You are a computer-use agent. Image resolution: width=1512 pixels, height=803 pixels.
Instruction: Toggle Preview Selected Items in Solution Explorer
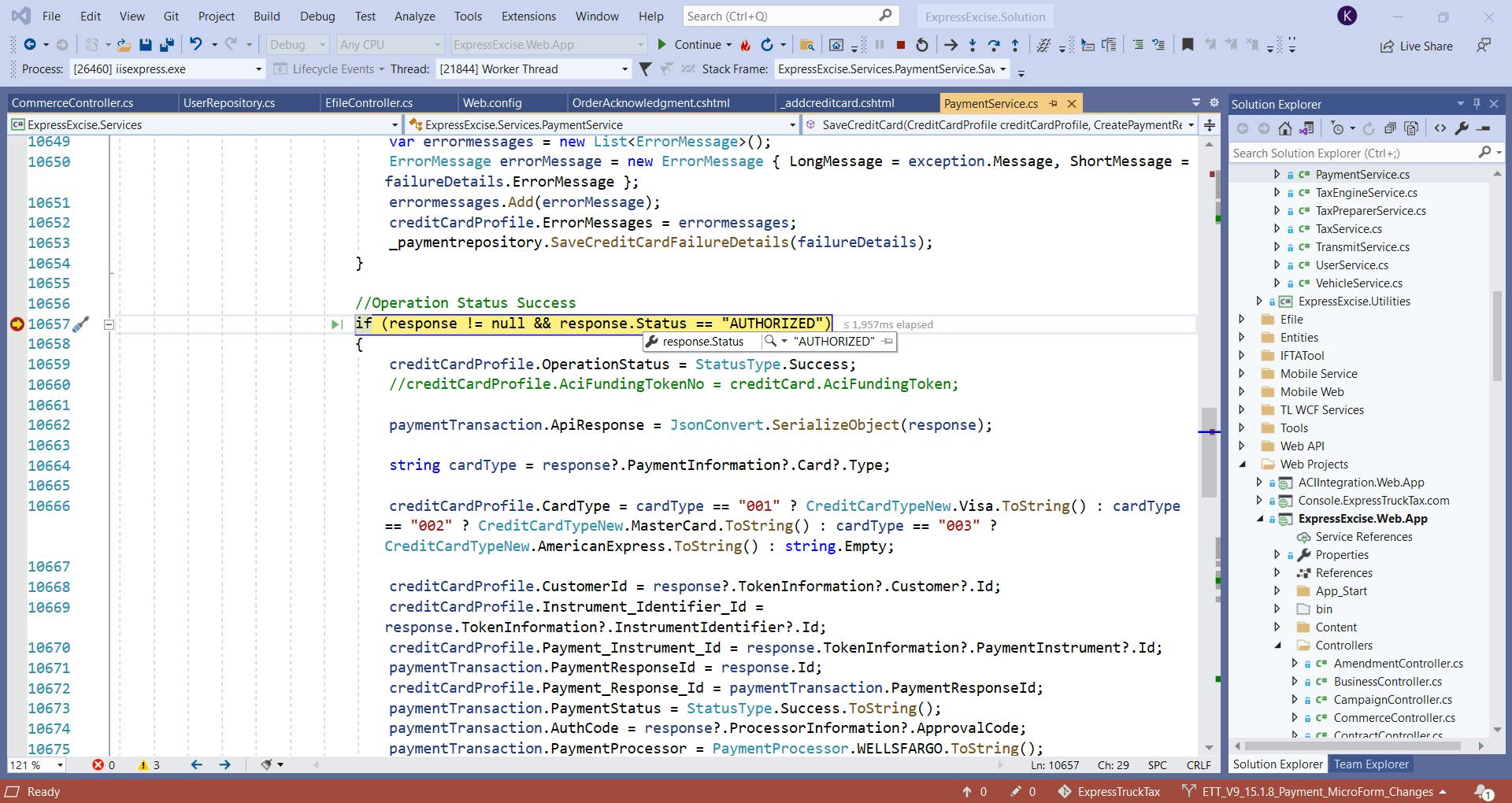(1484, 128)
